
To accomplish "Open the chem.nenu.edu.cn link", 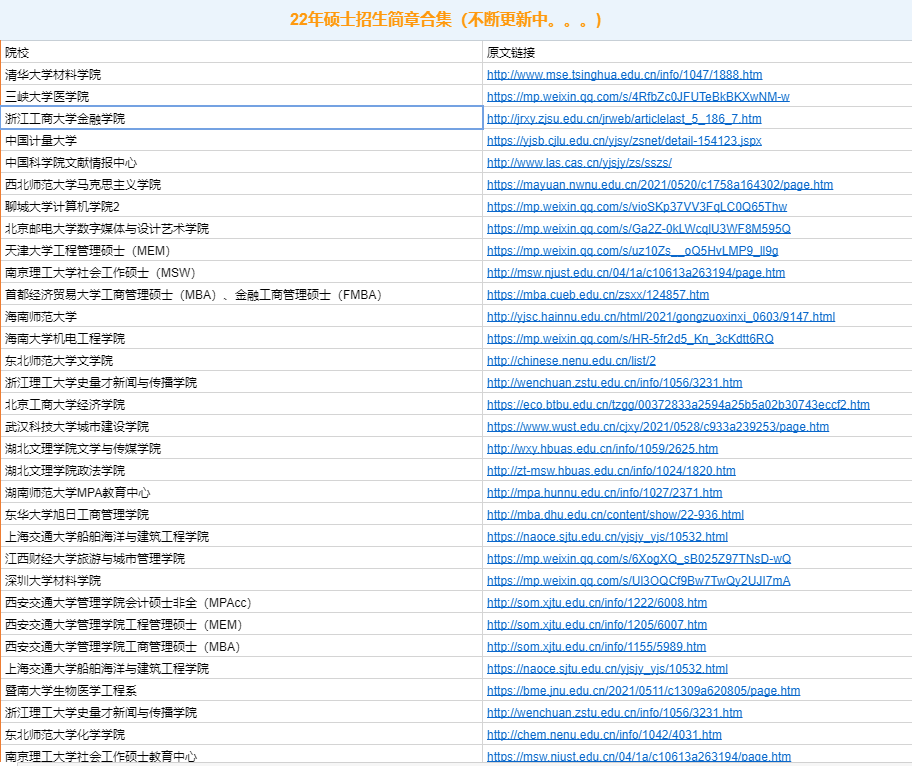I will coord(604,735).
